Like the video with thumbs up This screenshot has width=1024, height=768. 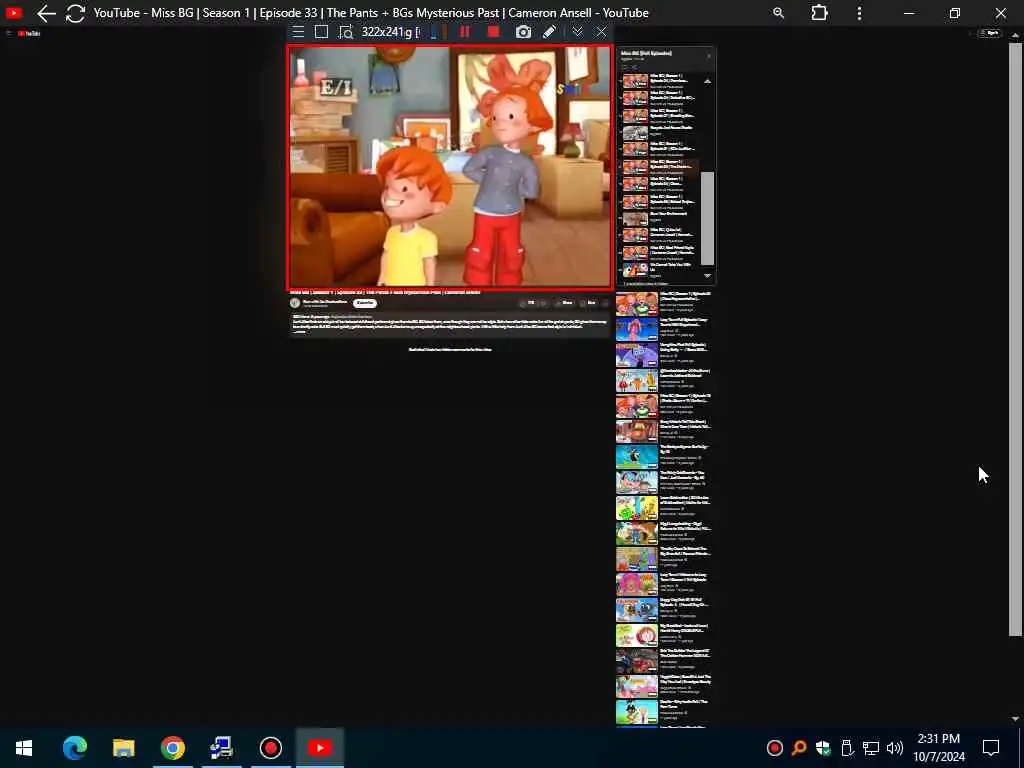coord(526,303)
